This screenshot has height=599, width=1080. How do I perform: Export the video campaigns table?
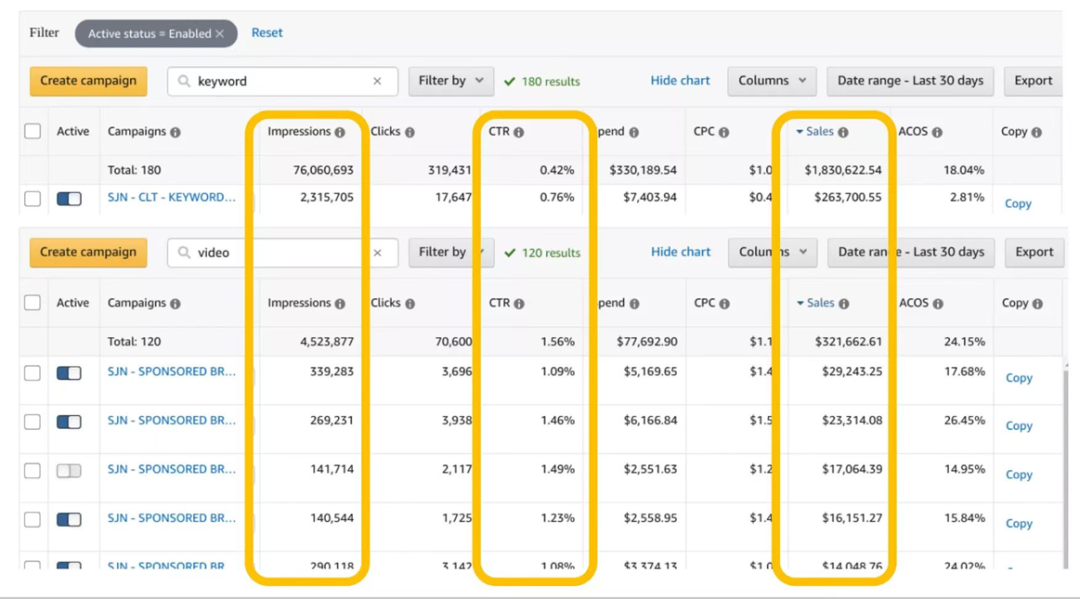(x=1034, y=252)
